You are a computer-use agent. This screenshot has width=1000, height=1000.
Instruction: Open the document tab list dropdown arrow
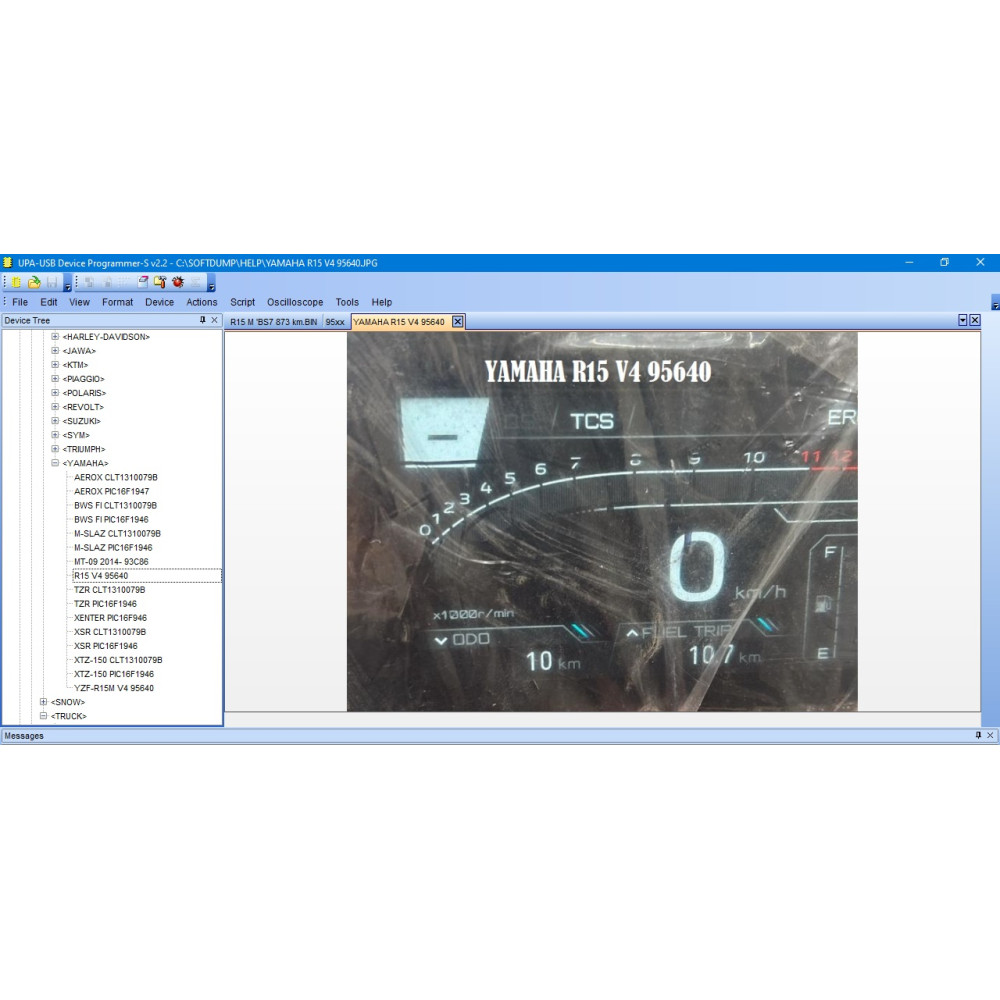[x=963, y=320]
